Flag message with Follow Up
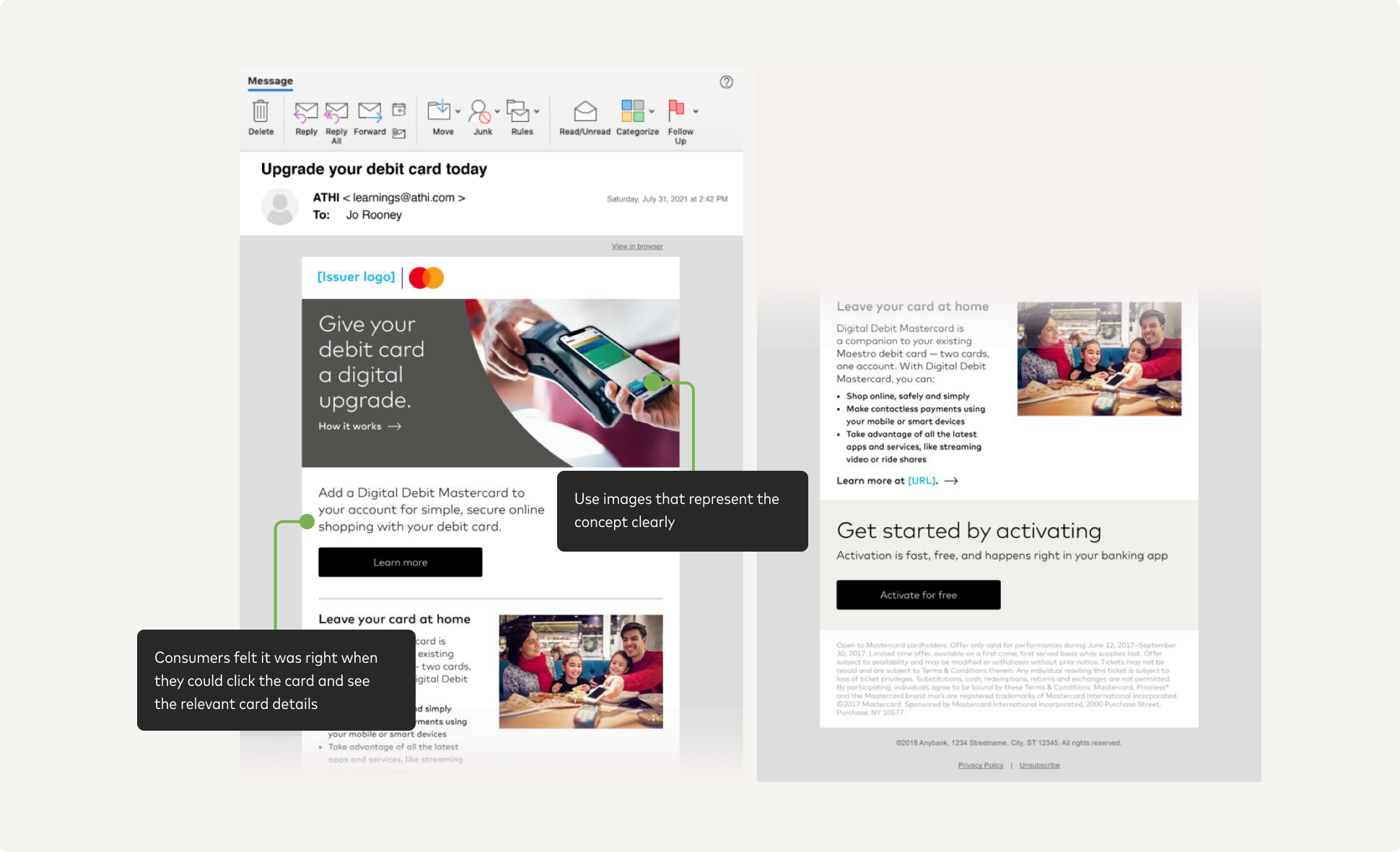This screenshot has width=1400, height=852. pos(676,110)
